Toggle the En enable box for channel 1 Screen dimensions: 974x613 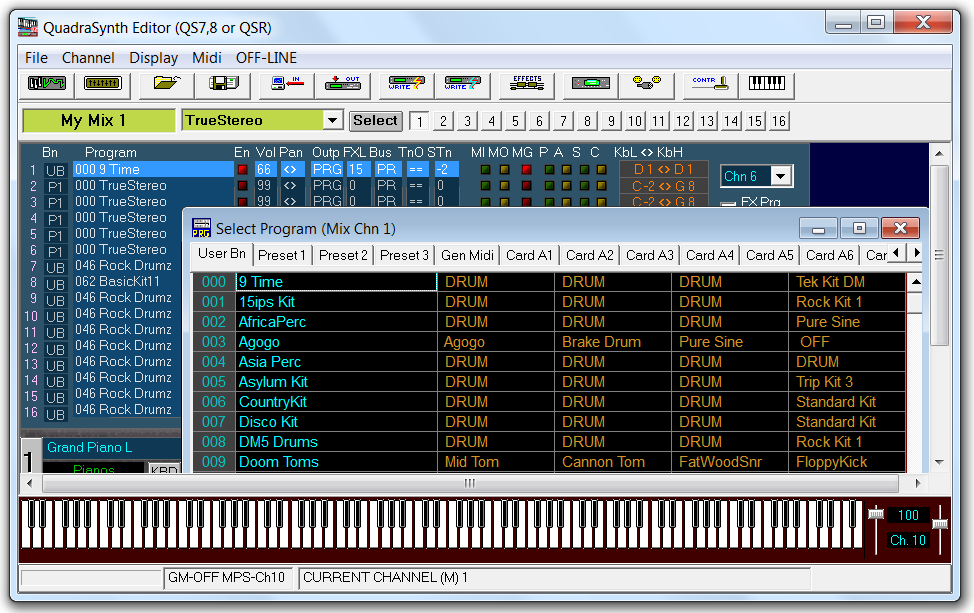[242, 170]
